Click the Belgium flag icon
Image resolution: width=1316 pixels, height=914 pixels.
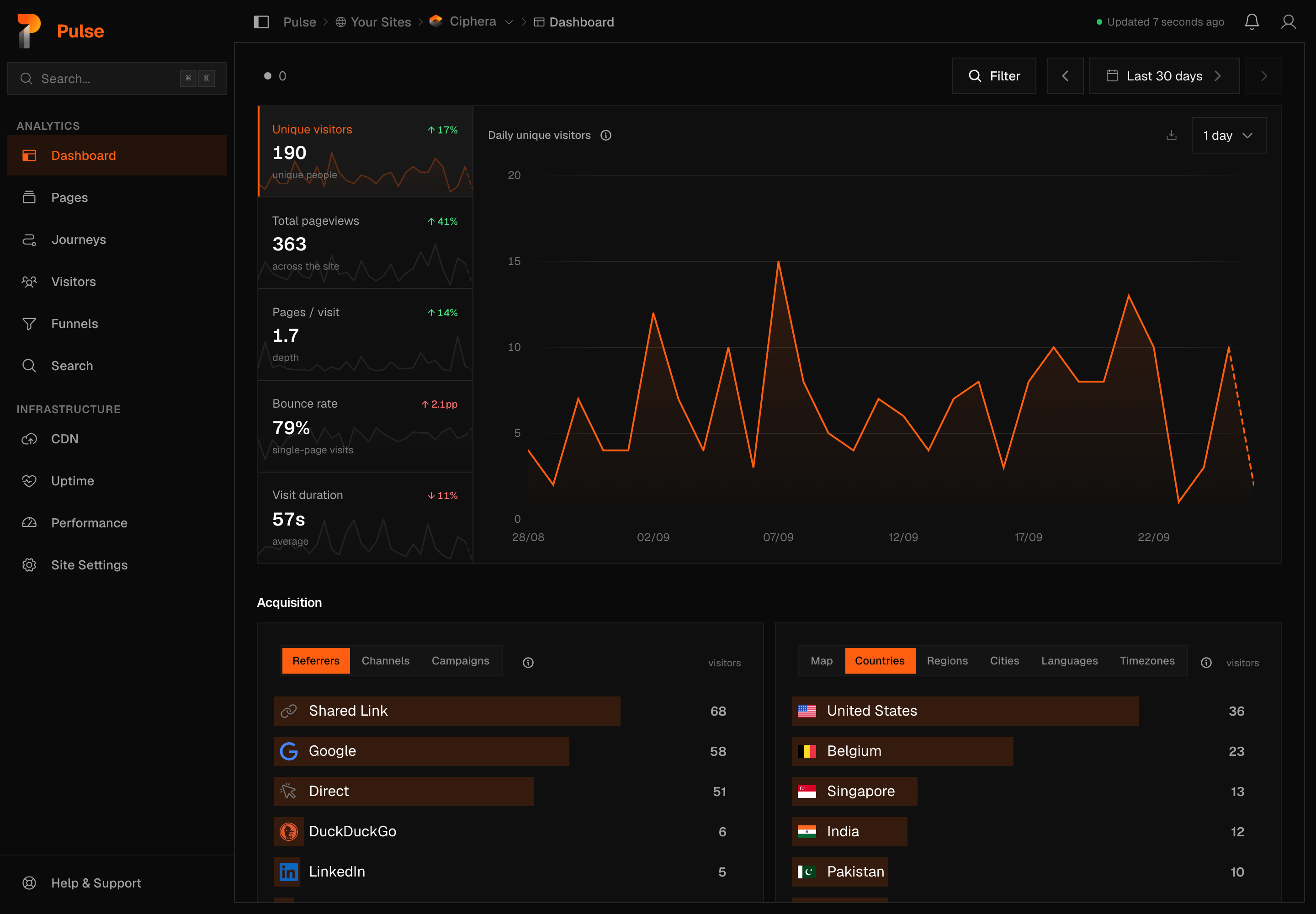[807, 751]
